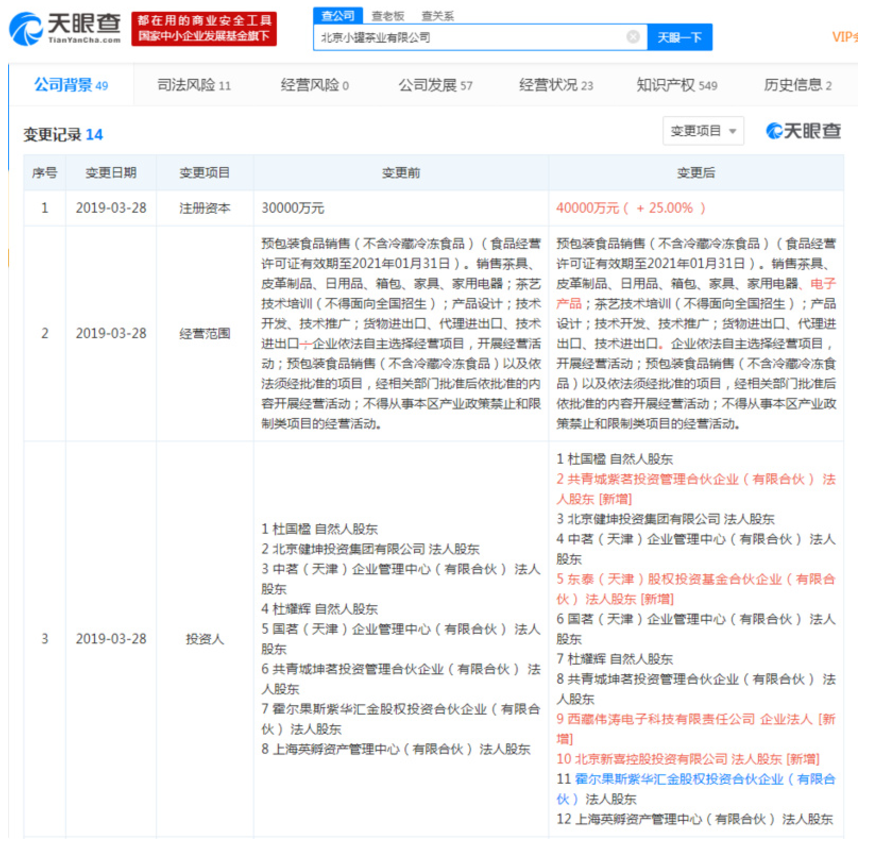Switch to the 查关系 search tab

(x=436, y=15)
